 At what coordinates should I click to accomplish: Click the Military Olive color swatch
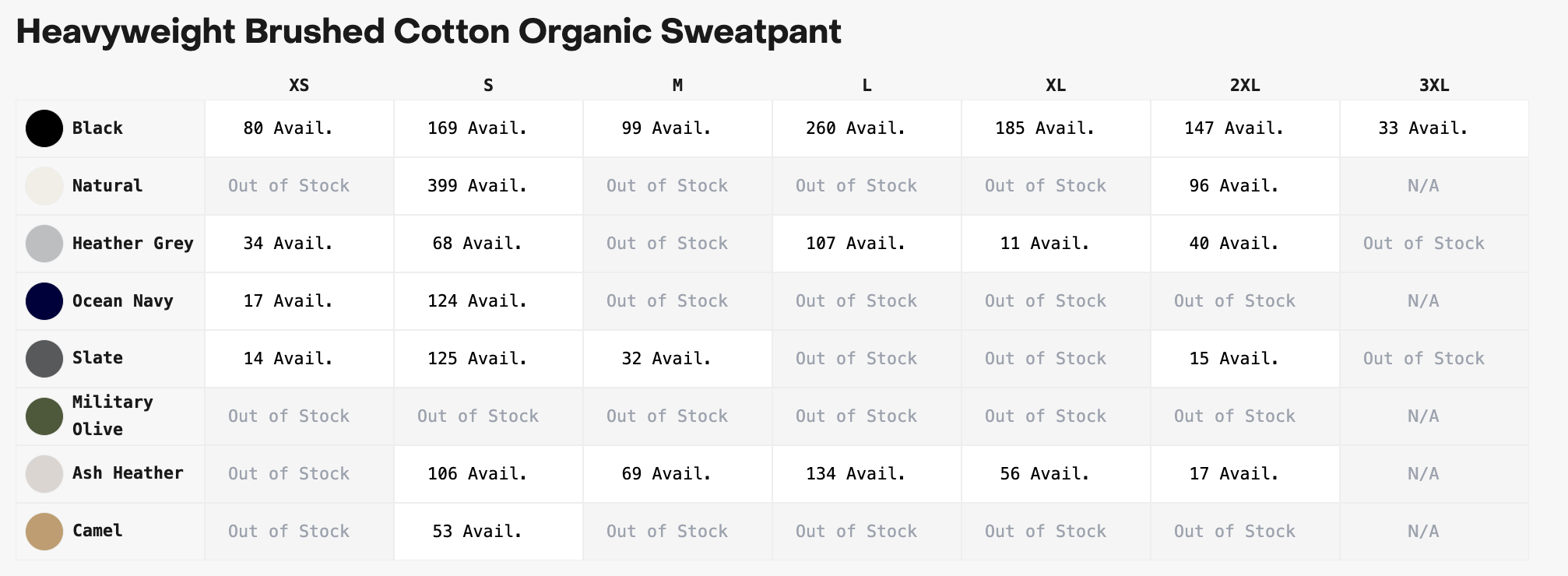[x=44, y=416]
